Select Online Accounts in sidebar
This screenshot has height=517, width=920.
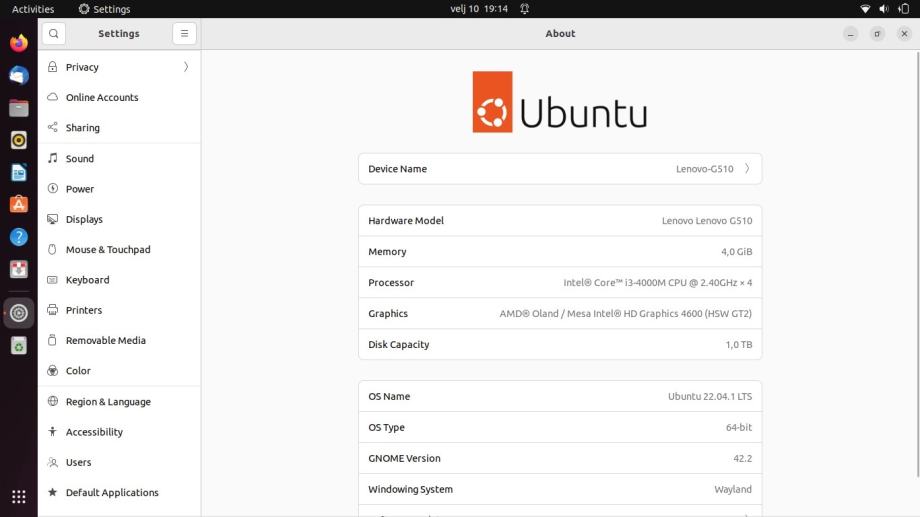tap(102, 97)
